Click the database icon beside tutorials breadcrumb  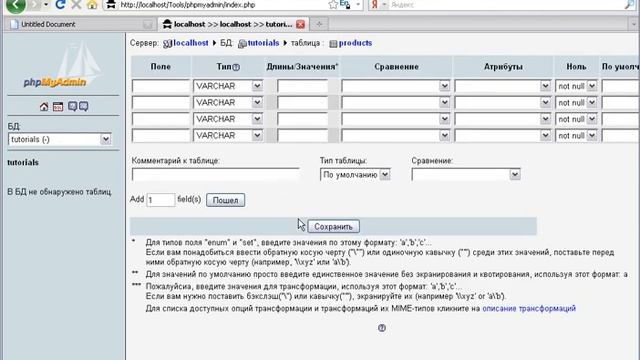[x=242, y=44]
